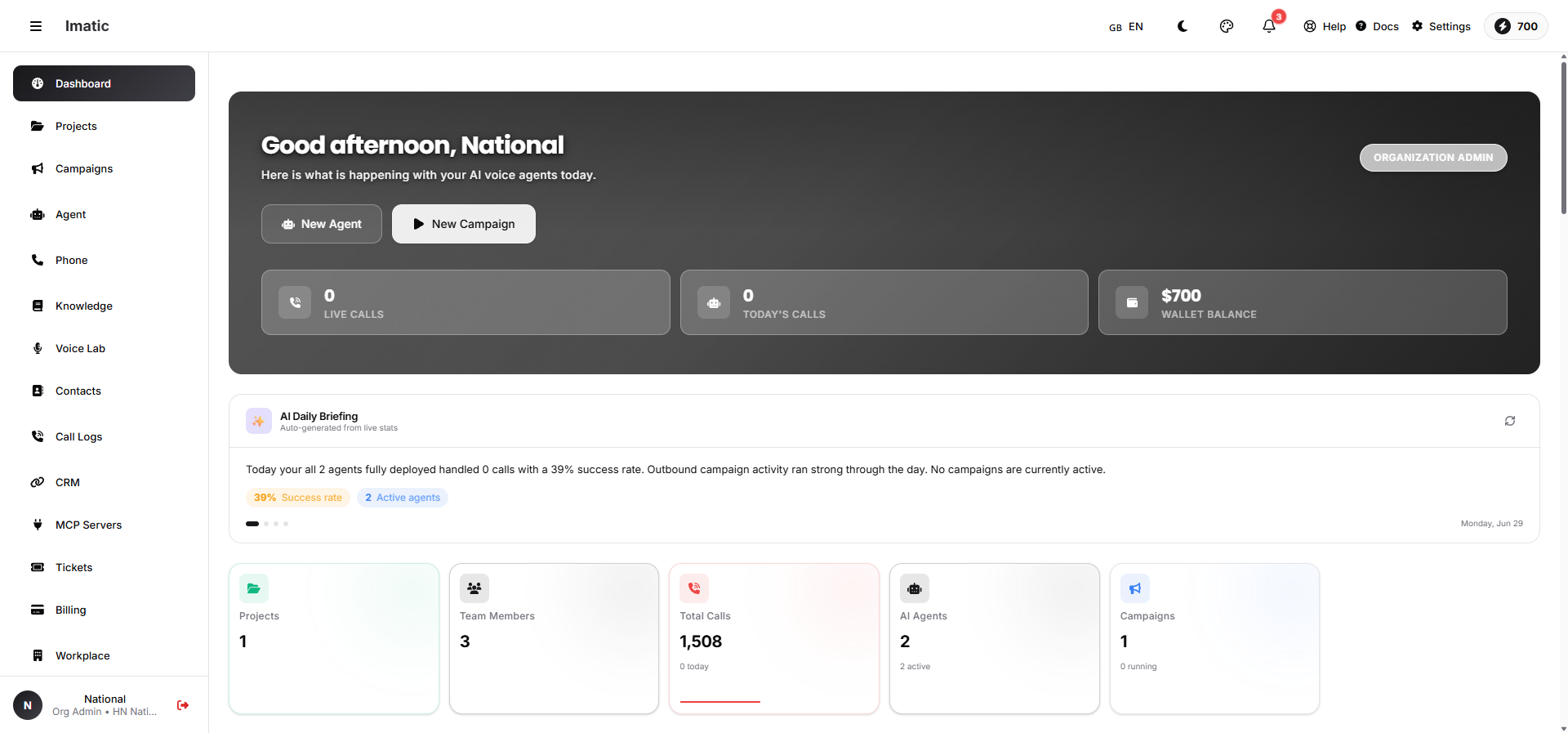Screen dimensions: 1568x733
Task: Open the MCP Servers page
Action: click(x=104, y=525)
